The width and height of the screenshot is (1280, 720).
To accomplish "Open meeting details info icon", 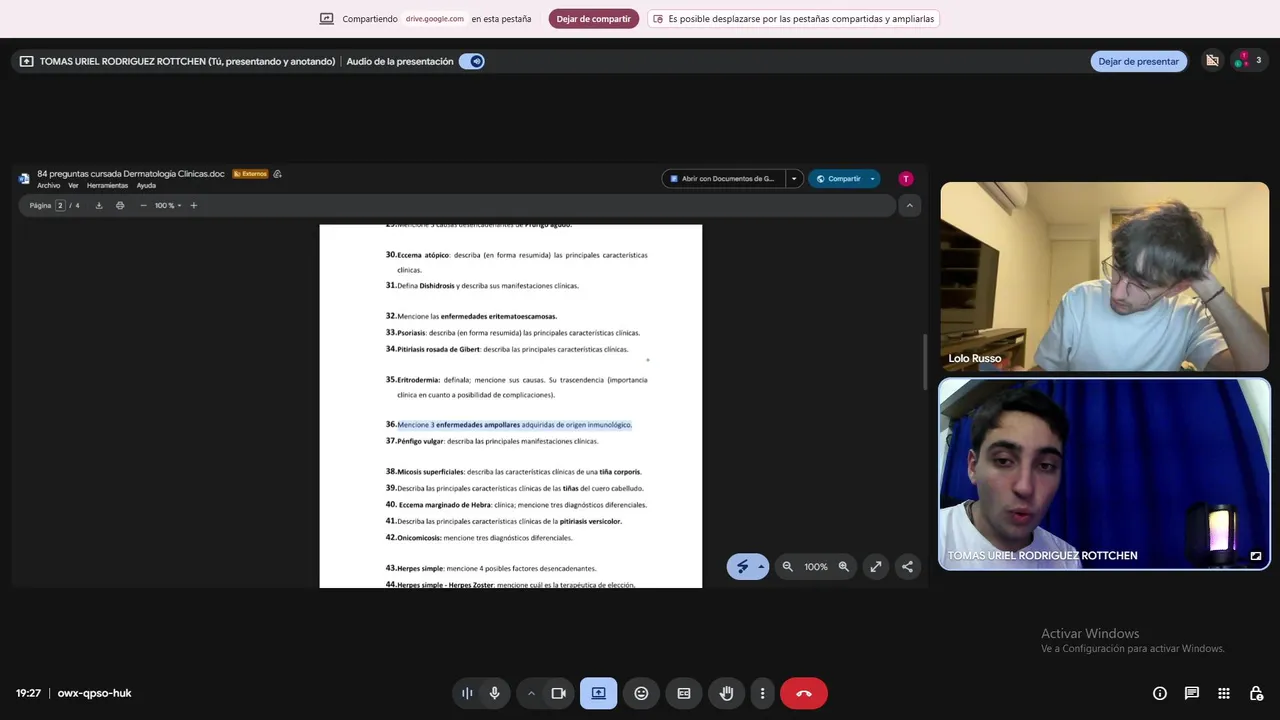I will click(x=1160, y=693).
